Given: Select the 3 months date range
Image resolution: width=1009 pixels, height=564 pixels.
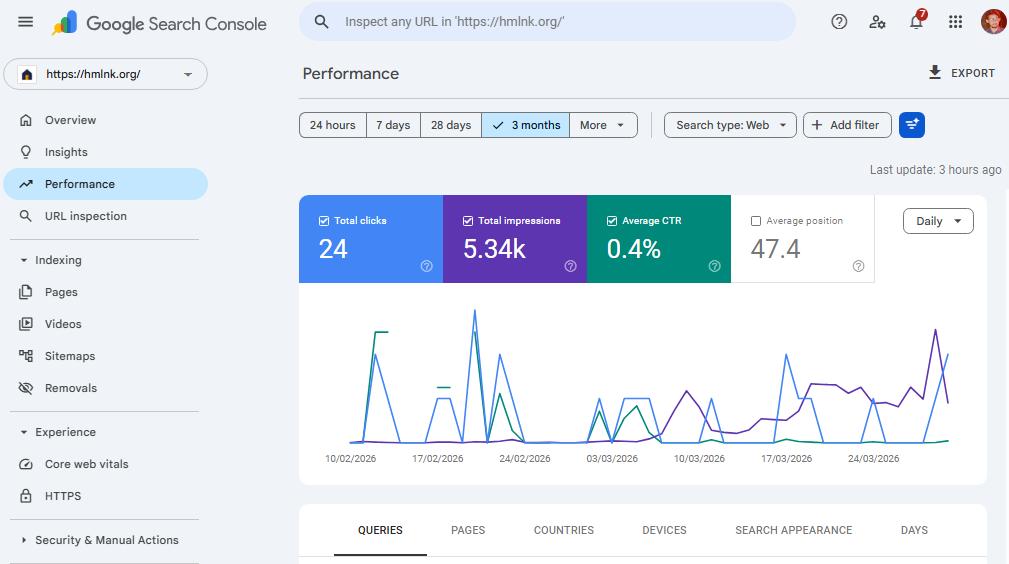Looking at the screenshot, I should [525, 125].
